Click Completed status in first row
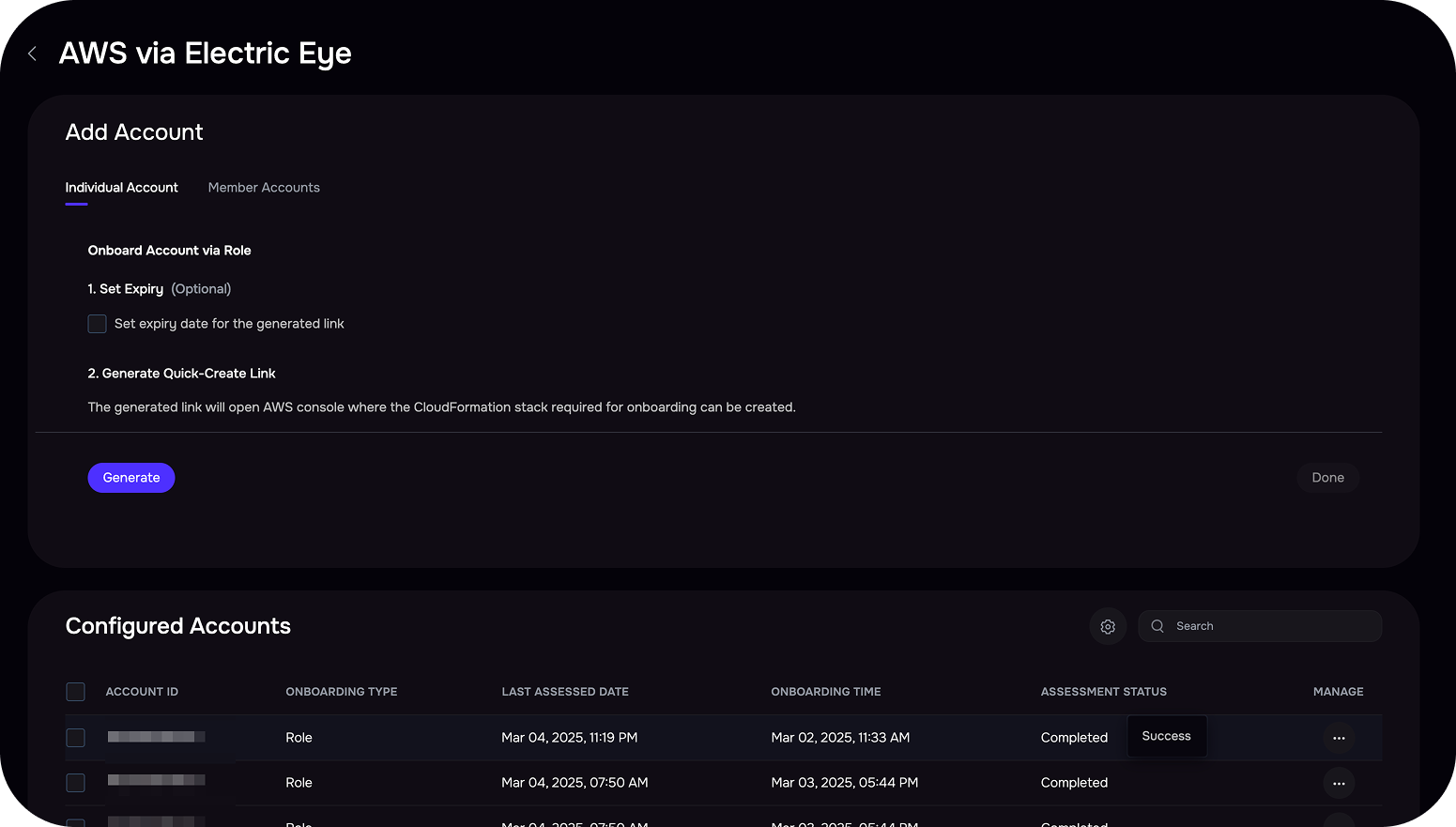The width and height of the screenshot is (1456, 827). (1074, 738)
